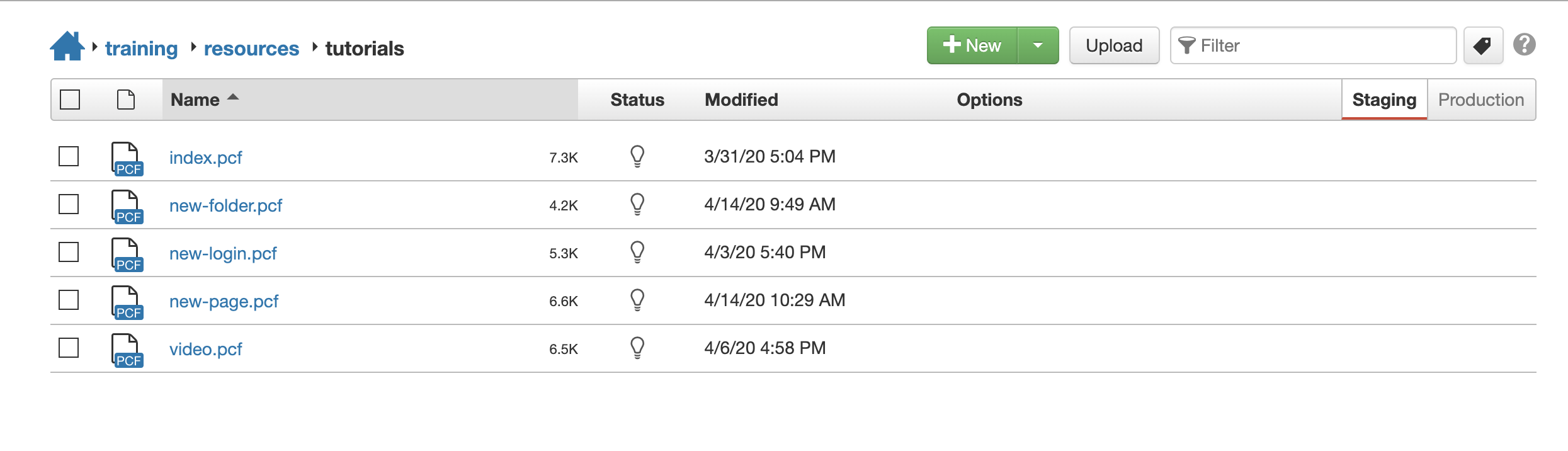Viewport: 1568px width, 451px height.
Task: Sort by the Modified column header
Action: pos(741,100)
